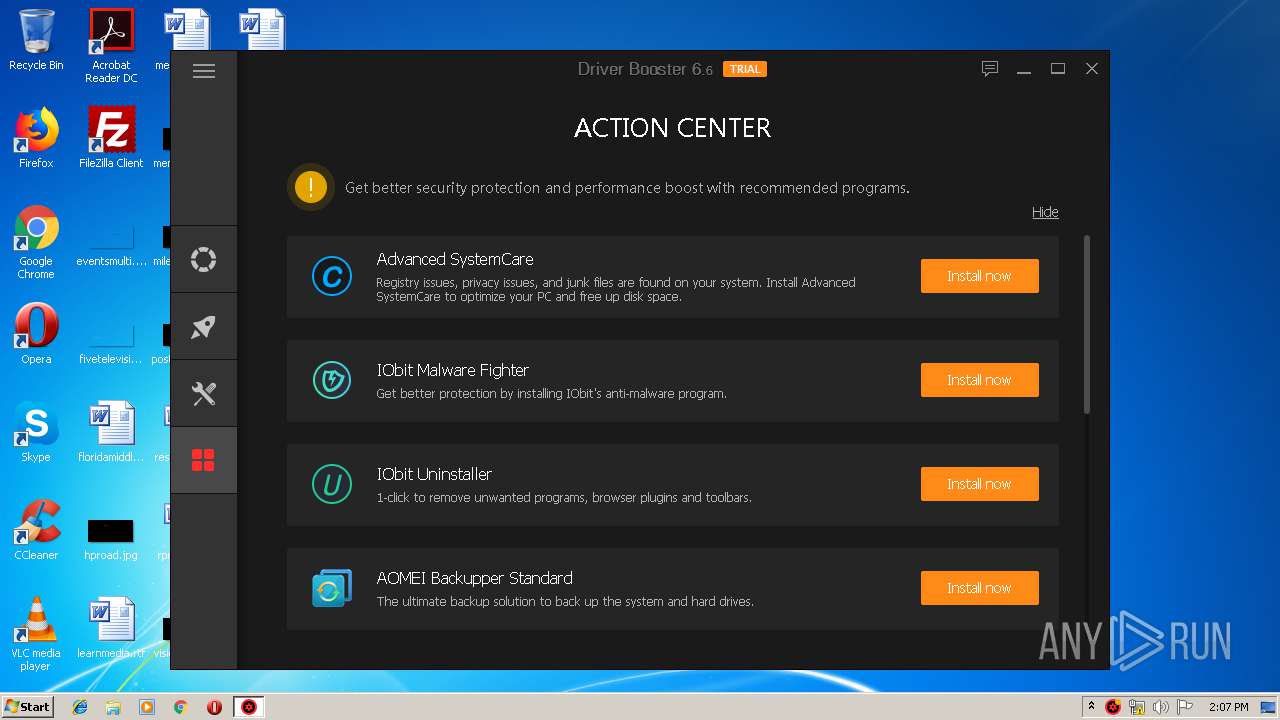The height and width of the screenshot is (720, 1280).
Task: Select the Google Chrome desktop icon
Action: (x=36, y=242)
